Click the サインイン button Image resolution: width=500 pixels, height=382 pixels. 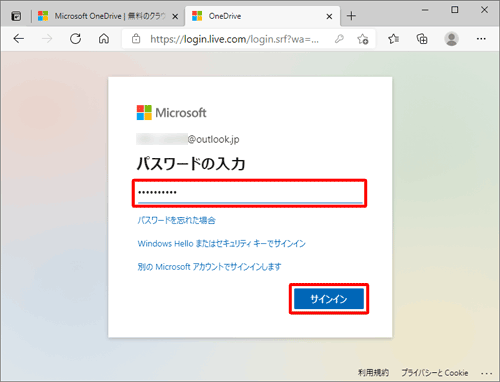click(x=329, y=299)
